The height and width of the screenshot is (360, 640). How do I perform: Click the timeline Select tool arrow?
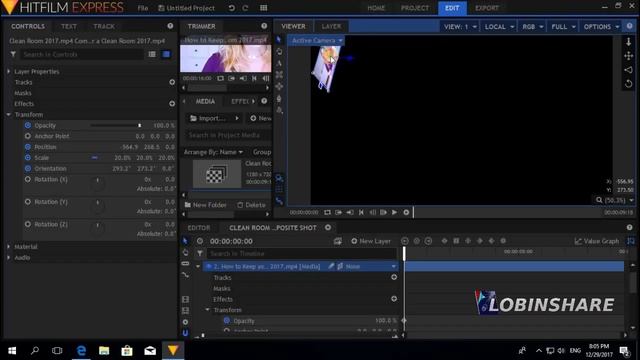[185, 241]
